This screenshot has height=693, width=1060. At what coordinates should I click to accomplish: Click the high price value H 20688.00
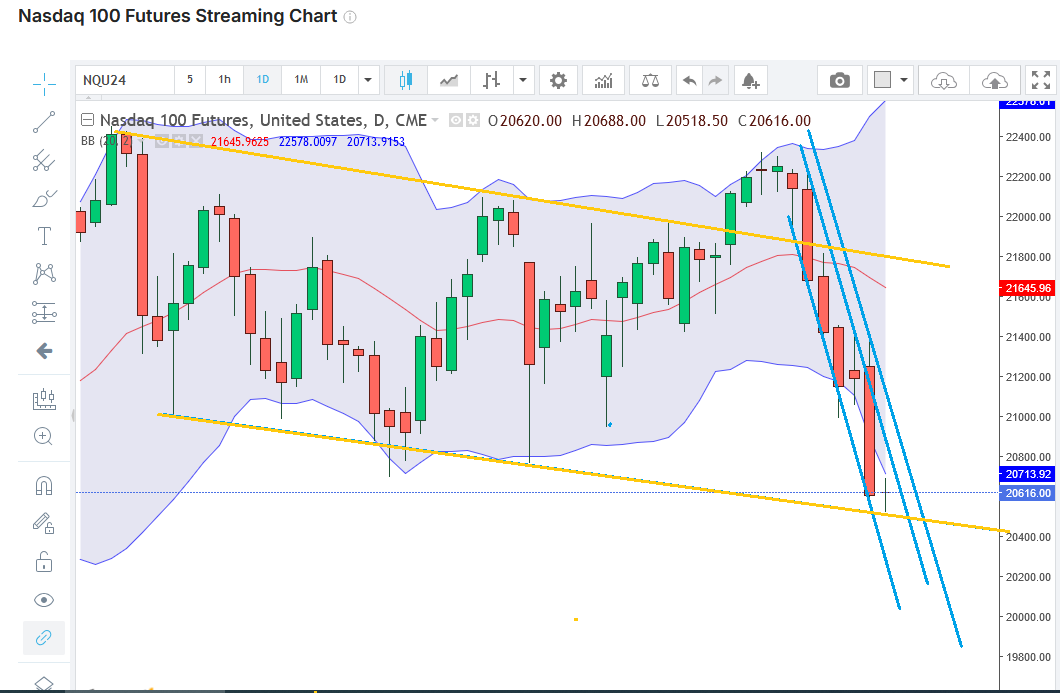[x=609, y=120]
